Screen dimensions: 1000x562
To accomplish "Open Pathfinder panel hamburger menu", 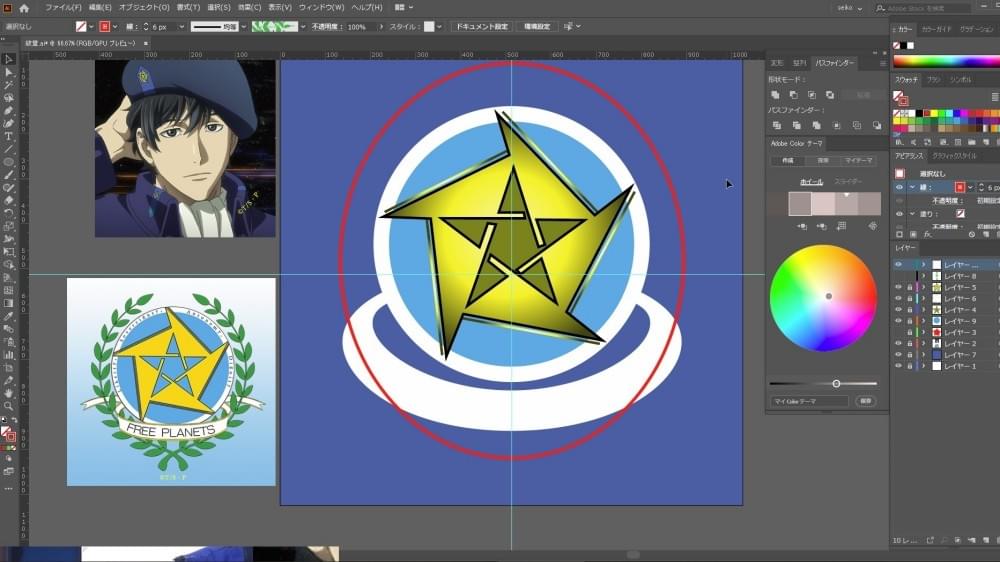I will pos(883,63).
